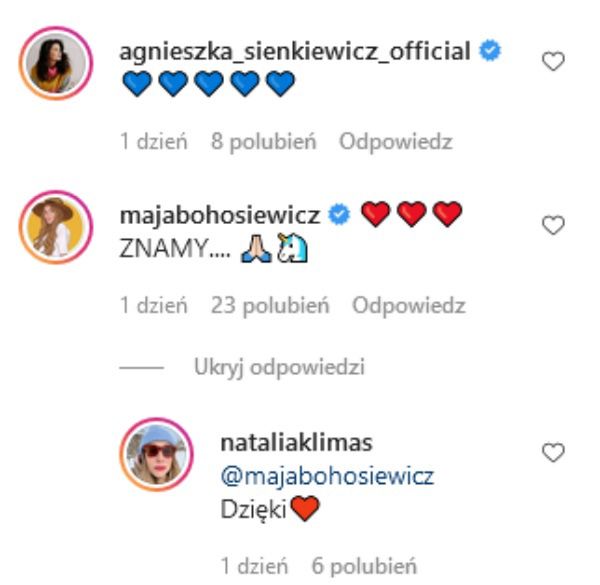Click verified badge next to majabohosiewicz
Image resolution: width=600 pixels, height=585 pixels.
[338, 215]
